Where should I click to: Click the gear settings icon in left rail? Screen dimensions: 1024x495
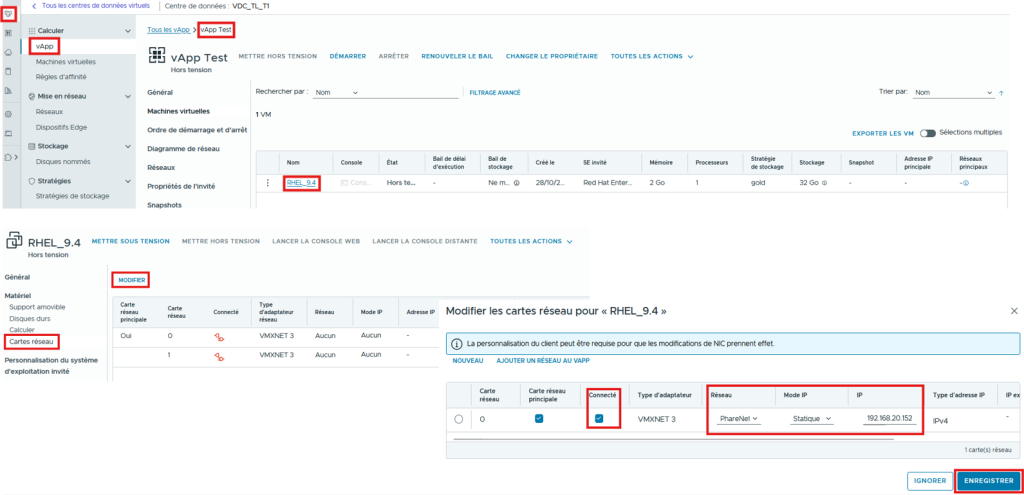click(9, 114)
